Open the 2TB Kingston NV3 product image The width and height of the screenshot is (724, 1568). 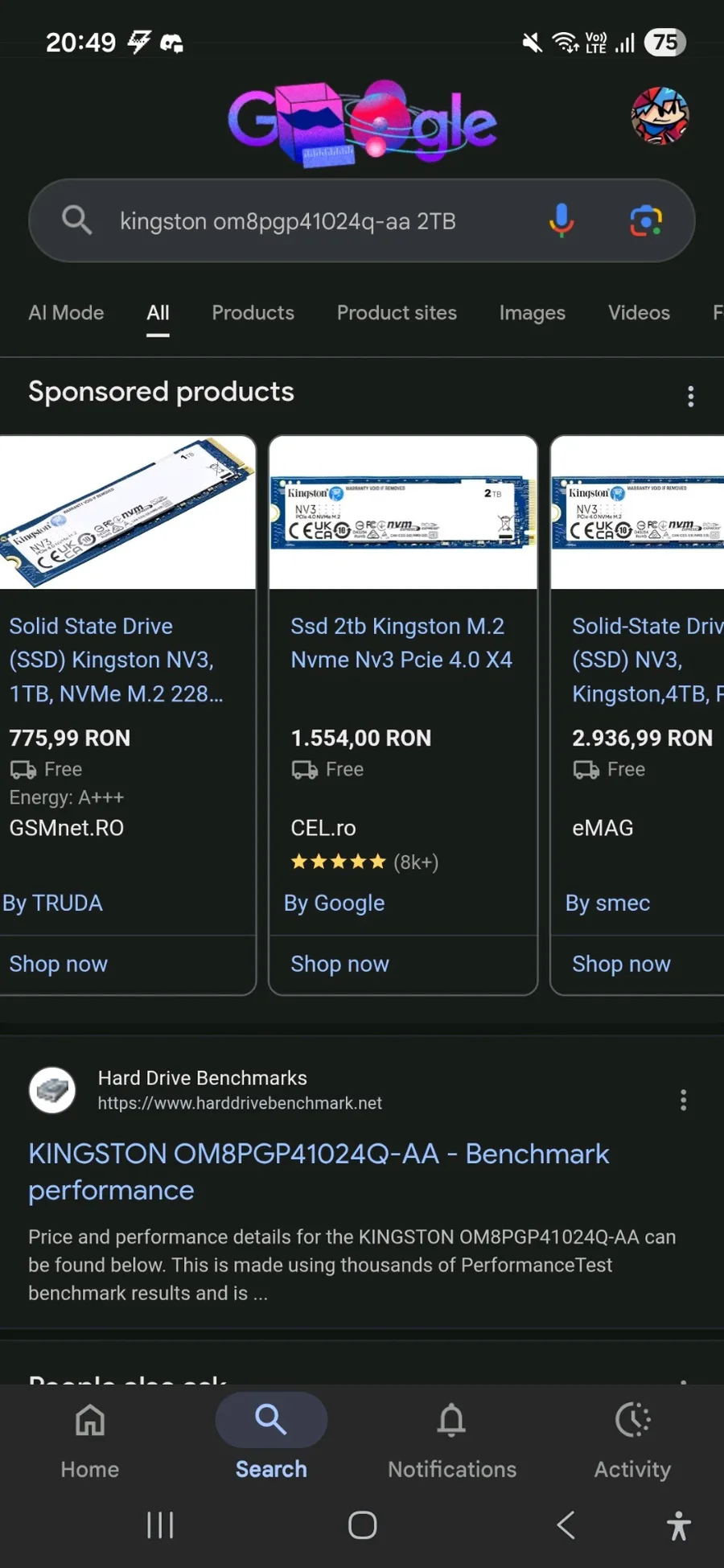click(x=402, y=512)
